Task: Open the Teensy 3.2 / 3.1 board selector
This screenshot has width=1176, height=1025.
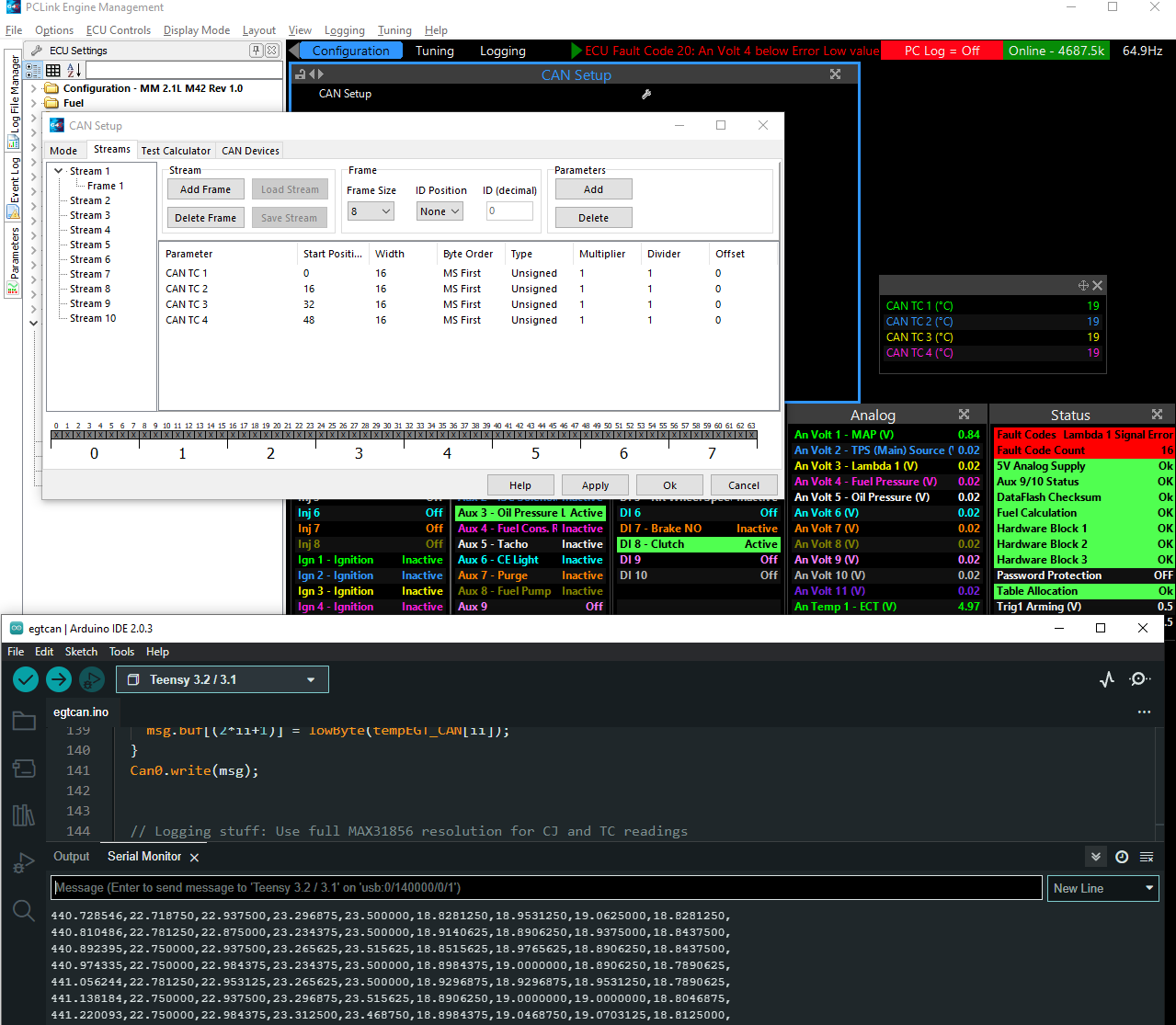Action: [x=223, y=679]
